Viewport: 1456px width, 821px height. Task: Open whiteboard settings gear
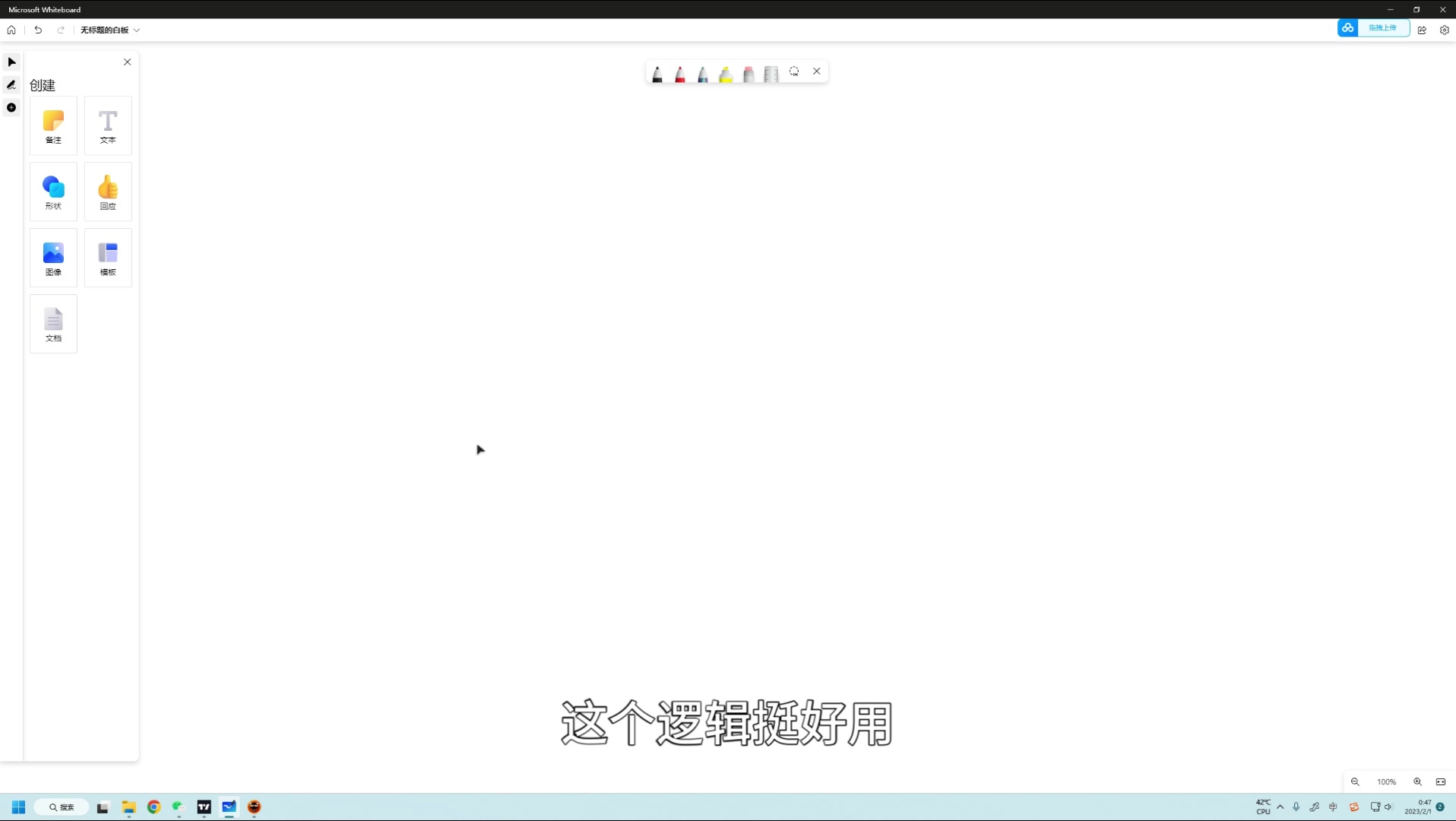(x=1445, y=30)
